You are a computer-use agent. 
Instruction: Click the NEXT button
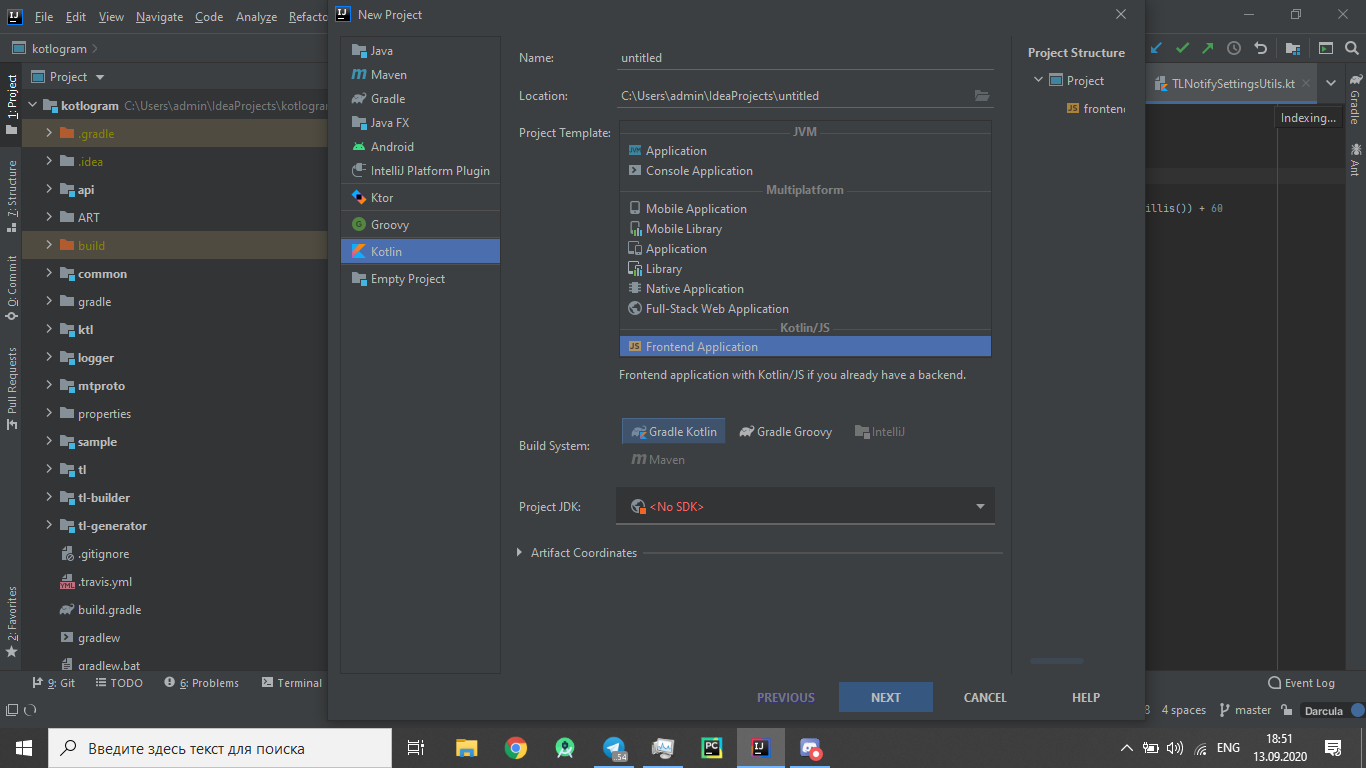point(886,697)
